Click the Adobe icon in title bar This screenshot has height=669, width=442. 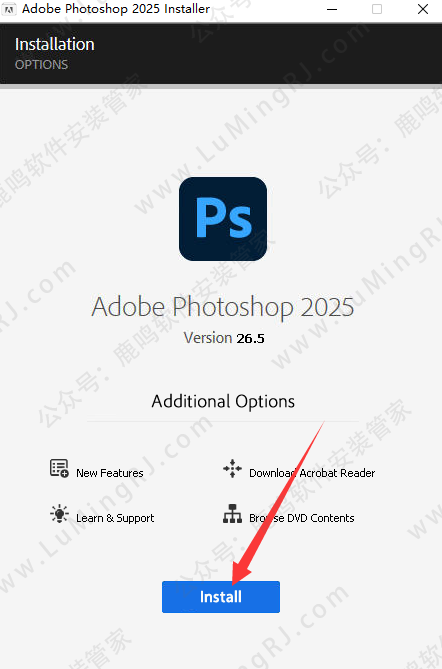coord(9,9)
